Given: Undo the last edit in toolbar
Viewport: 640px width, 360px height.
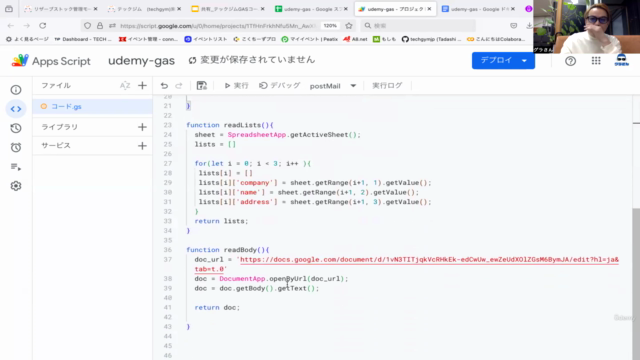Looking at the screenshot, I should point(164,86).
